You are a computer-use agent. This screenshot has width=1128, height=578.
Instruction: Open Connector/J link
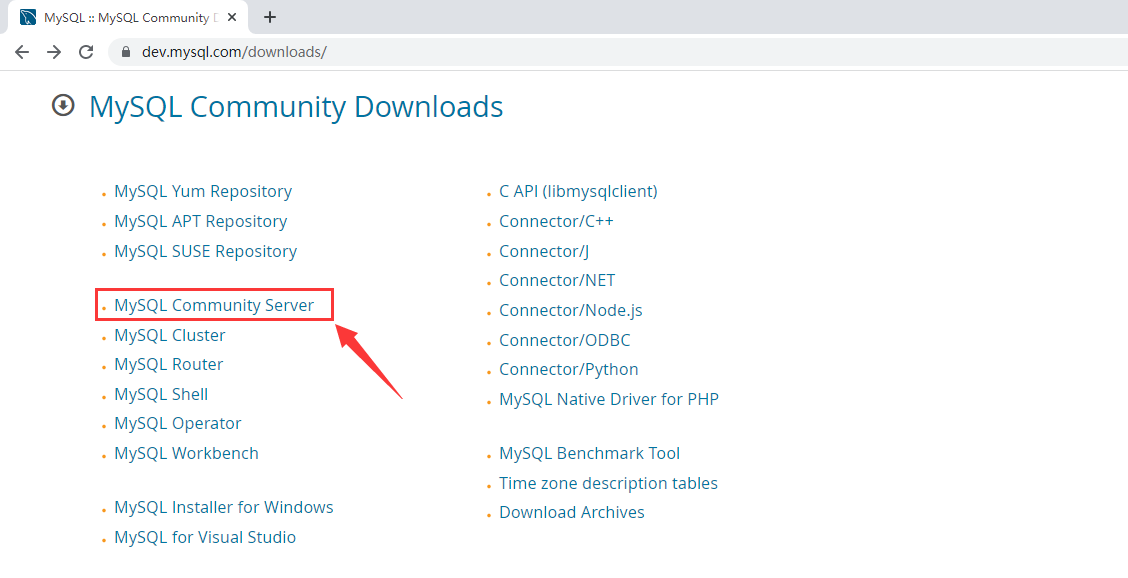pyautogui.click(x=545, y=251)
